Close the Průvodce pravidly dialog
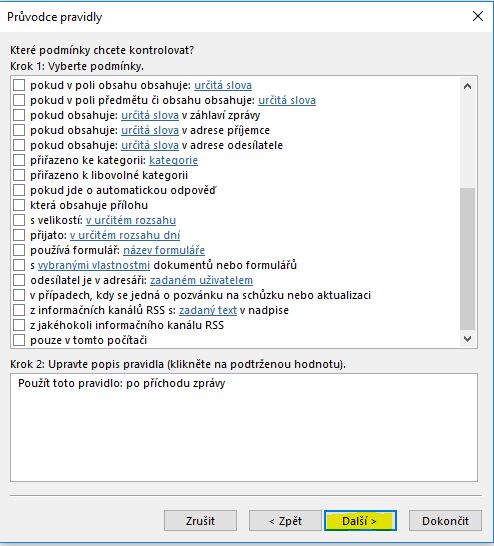This screenshot has height=546, width=494. click(x=477, y=16)
